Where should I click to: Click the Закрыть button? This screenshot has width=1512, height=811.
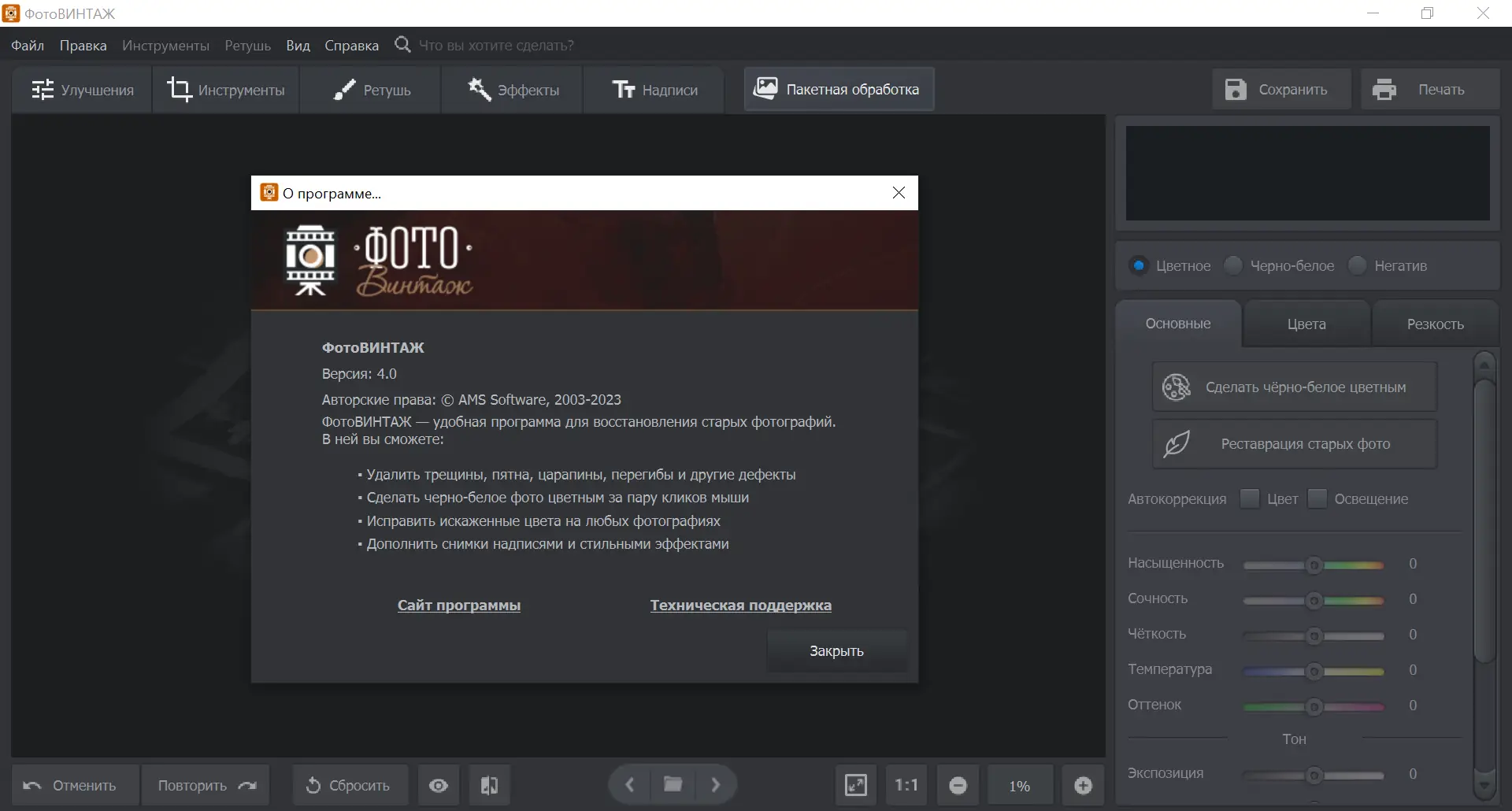pyautogui.click(x=837, y=651)
